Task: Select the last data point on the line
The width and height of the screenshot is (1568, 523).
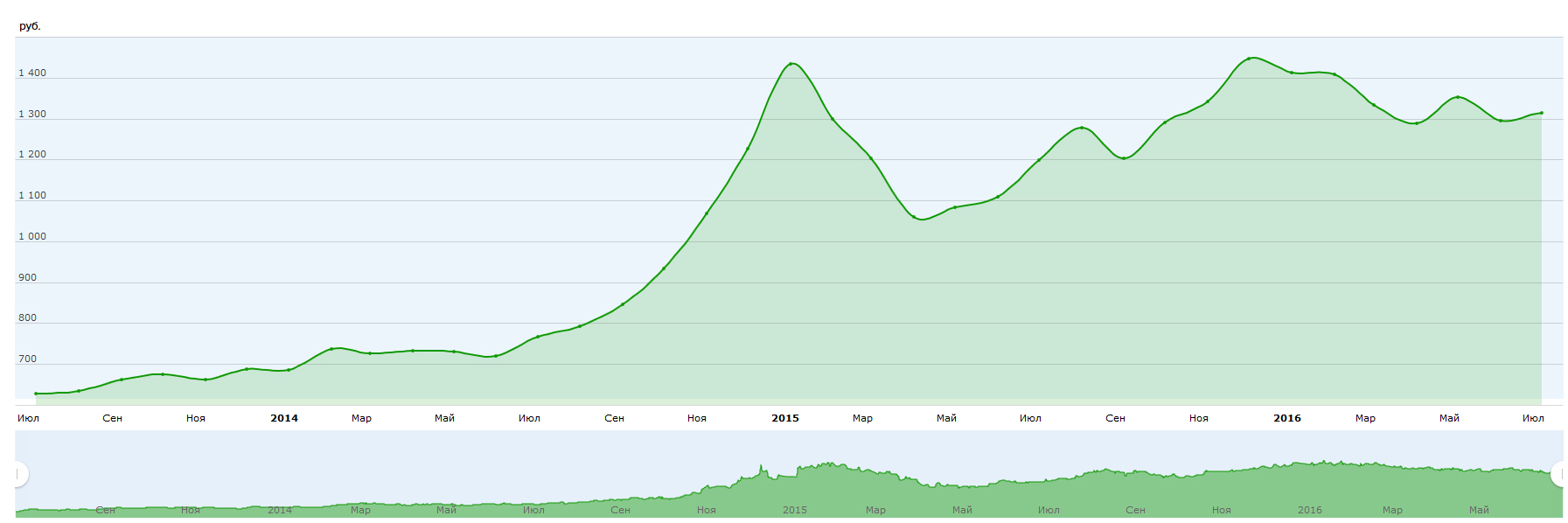Action: (1541, 113)
